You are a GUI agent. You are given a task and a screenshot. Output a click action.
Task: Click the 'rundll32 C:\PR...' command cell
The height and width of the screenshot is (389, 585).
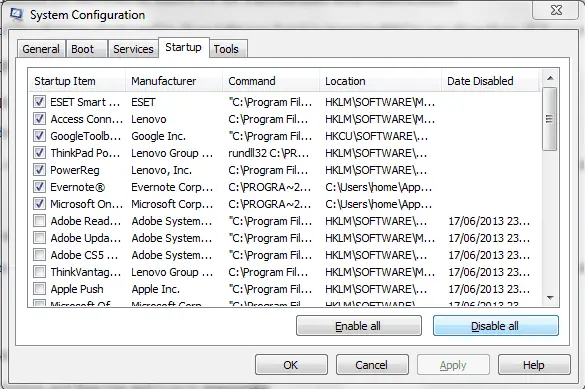coord(269,153)
